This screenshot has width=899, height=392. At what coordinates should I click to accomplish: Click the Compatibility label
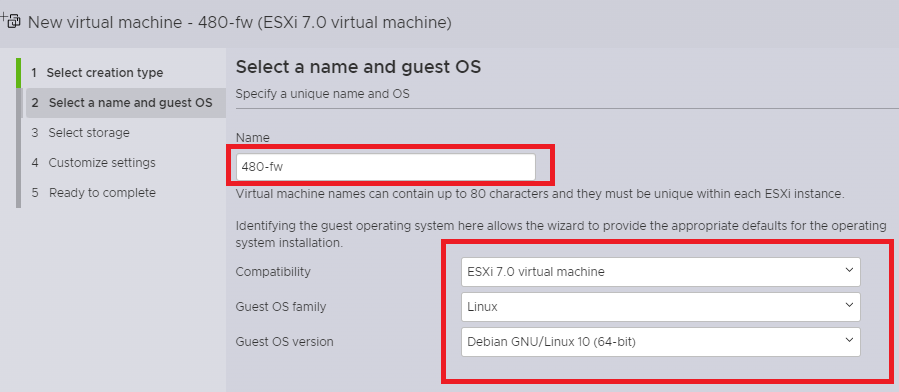point(273,272)
